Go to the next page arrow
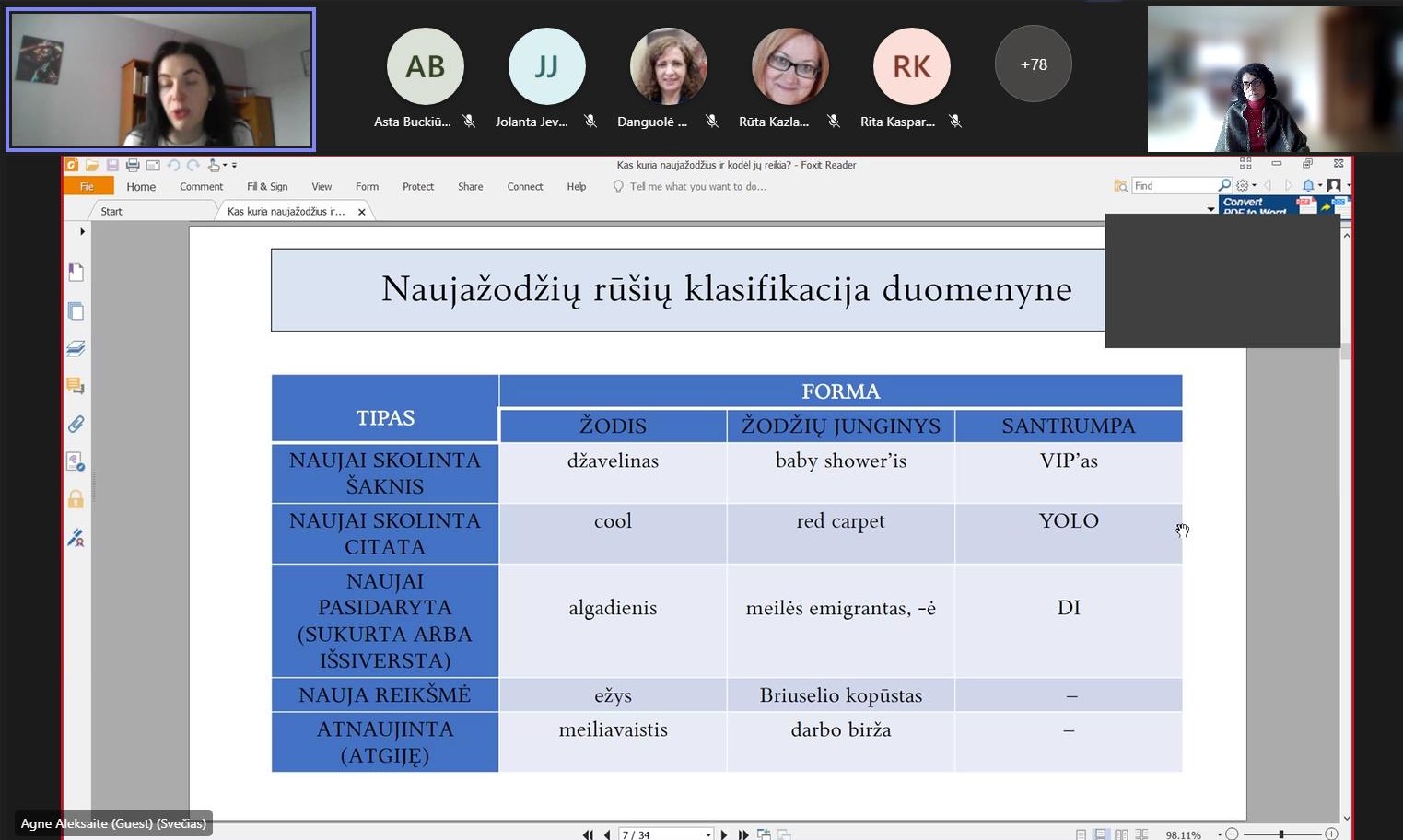The image size is (1403, 840). [724, 834]
